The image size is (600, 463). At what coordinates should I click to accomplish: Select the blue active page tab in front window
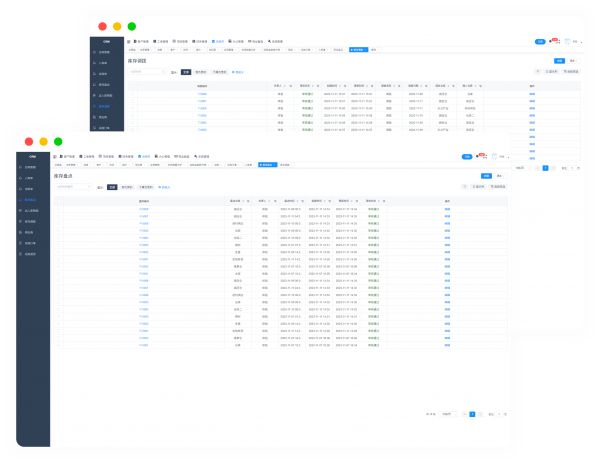(266, 164)
